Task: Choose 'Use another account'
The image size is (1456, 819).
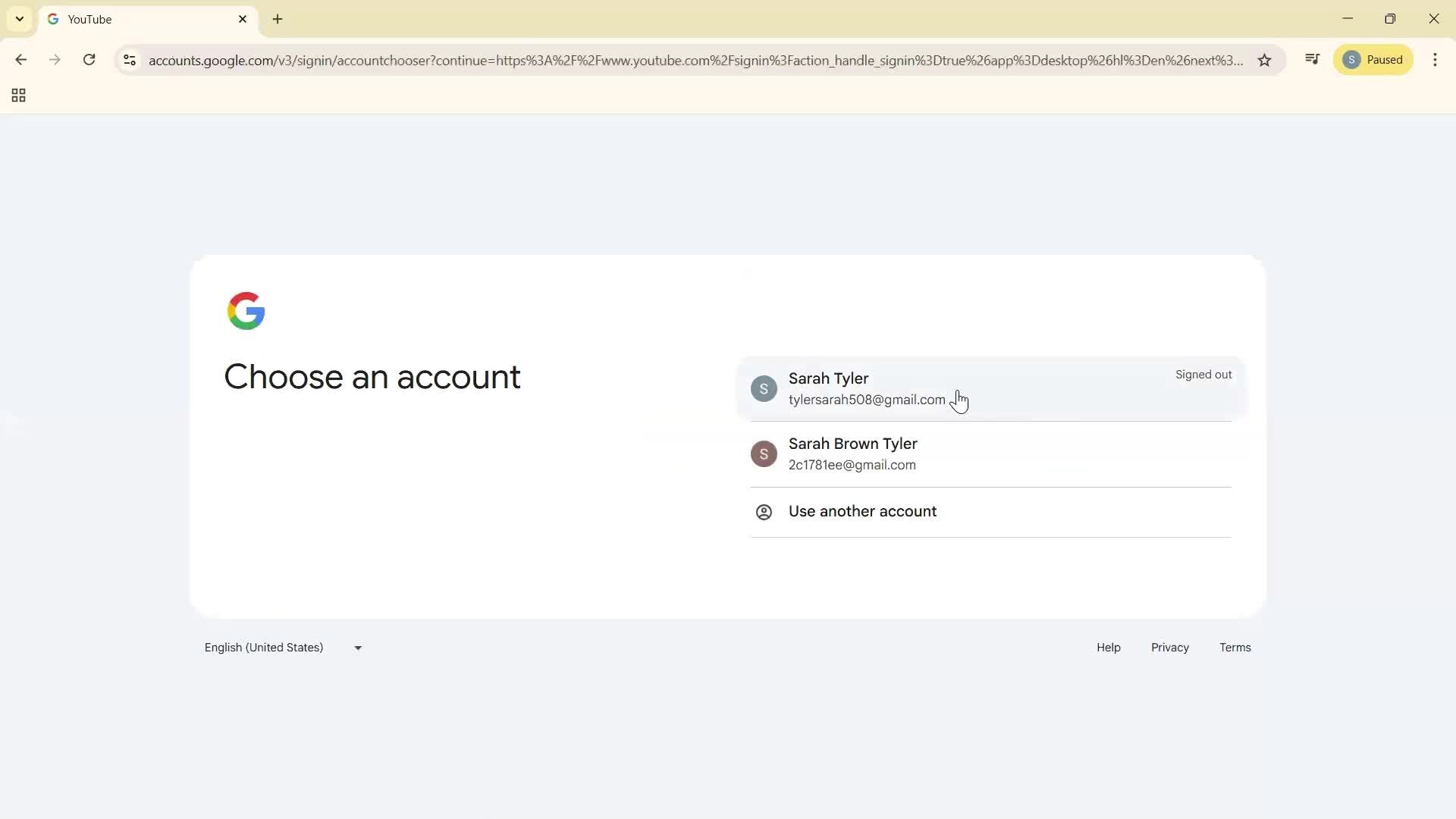Action: (x=862, y=511)
